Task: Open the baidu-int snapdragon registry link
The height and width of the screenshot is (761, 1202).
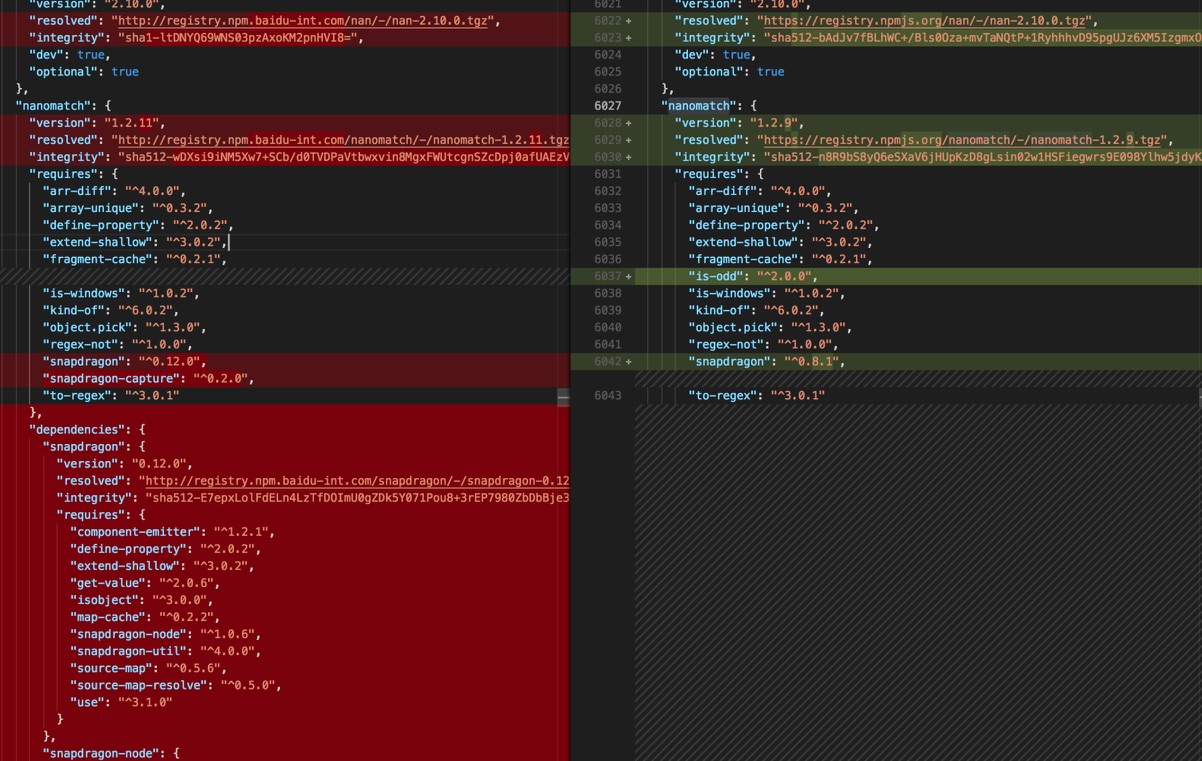Action: coord(355,481)
